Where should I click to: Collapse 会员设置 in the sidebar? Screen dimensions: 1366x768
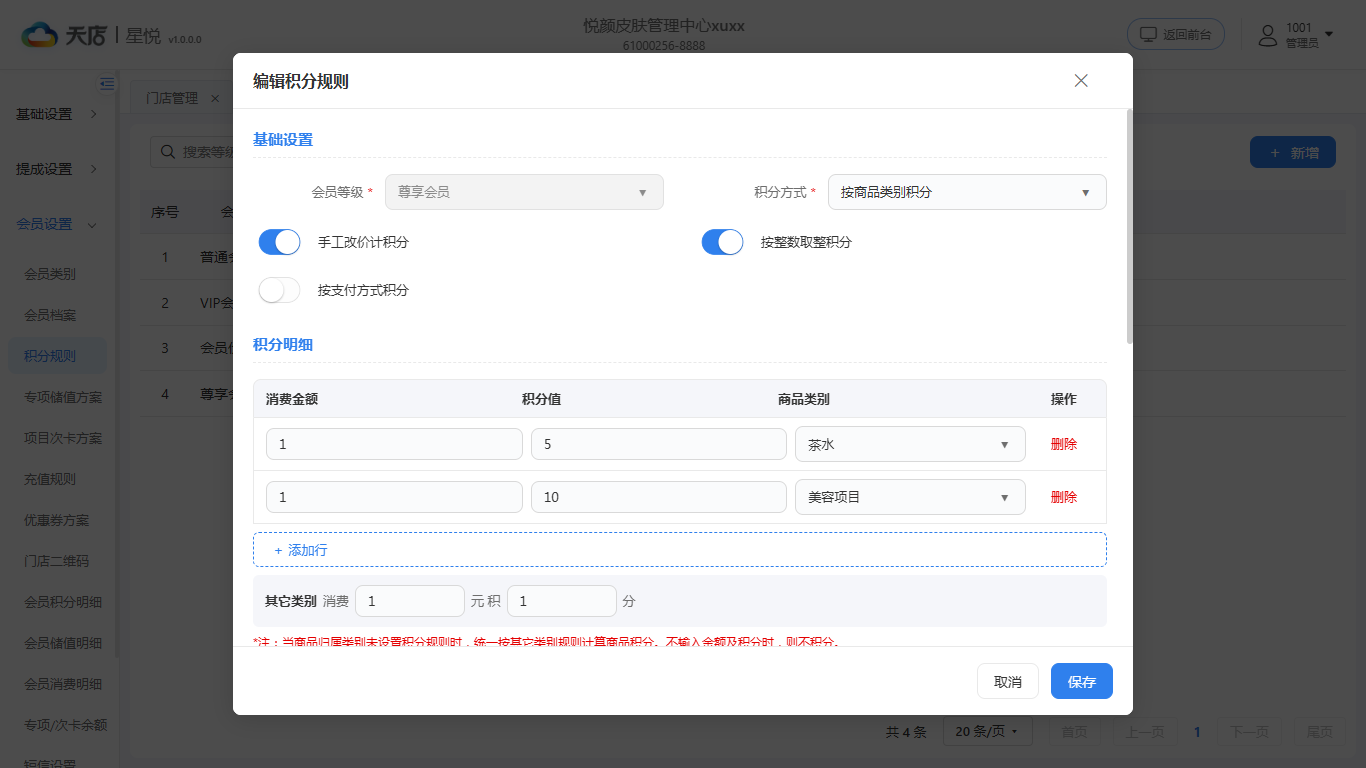tap(58, 224)
